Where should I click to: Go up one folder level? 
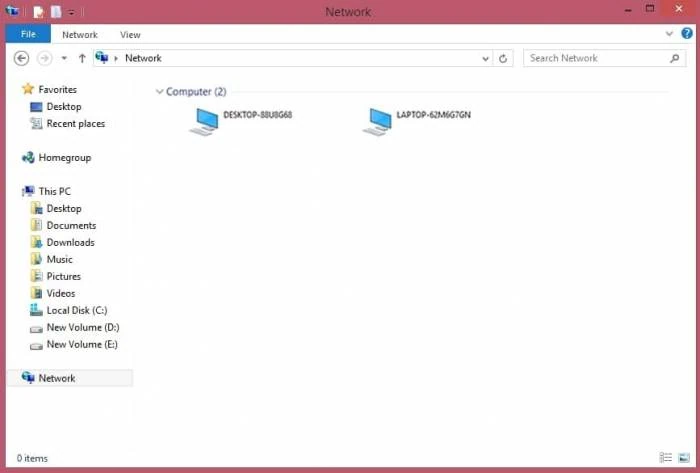click(82, 58)
